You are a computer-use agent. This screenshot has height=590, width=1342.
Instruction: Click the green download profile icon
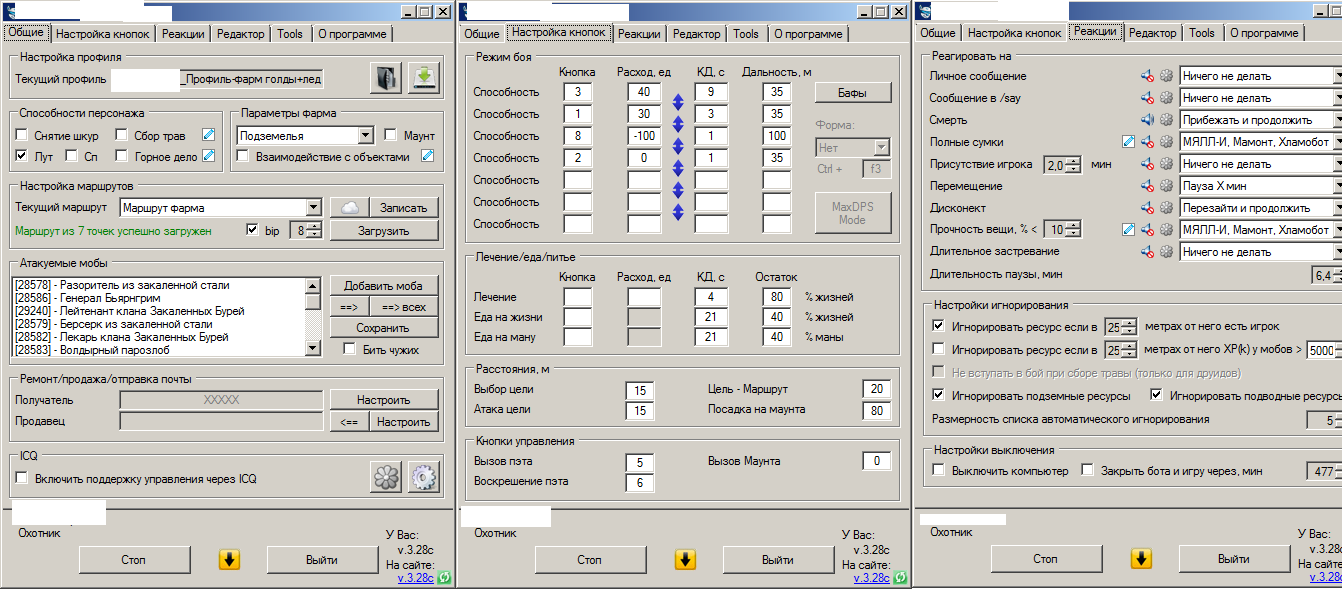pos(424,78)
